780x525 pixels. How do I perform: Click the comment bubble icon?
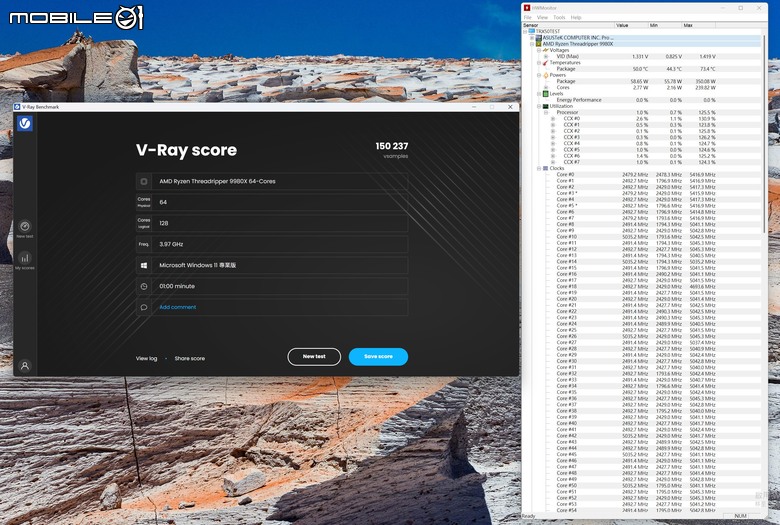(144, 307)
